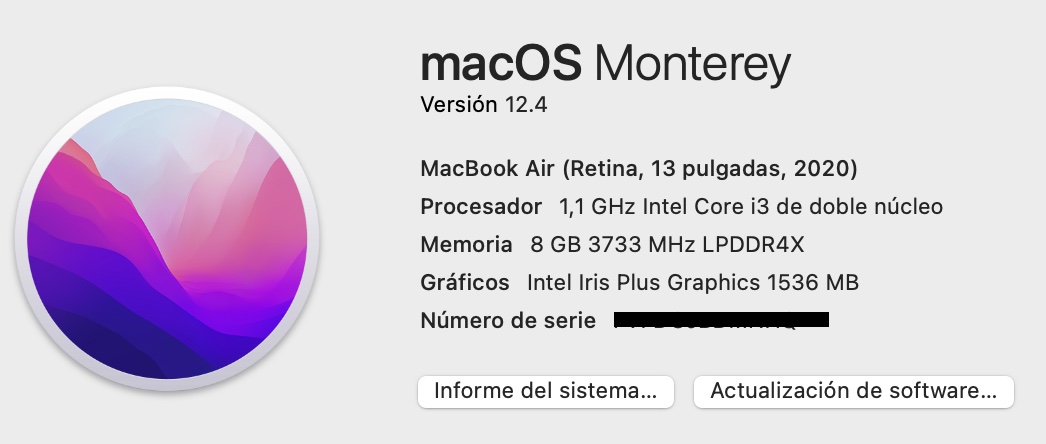Select the Monterey heading word

coord(692,66)
